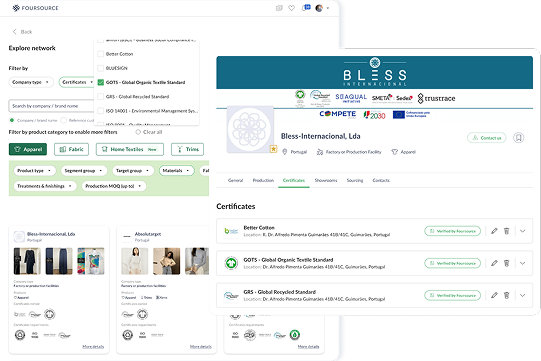The height and width of the screenshot is (361, 541).
Task: Open the Showrooms tab
Action: point(326,180)
